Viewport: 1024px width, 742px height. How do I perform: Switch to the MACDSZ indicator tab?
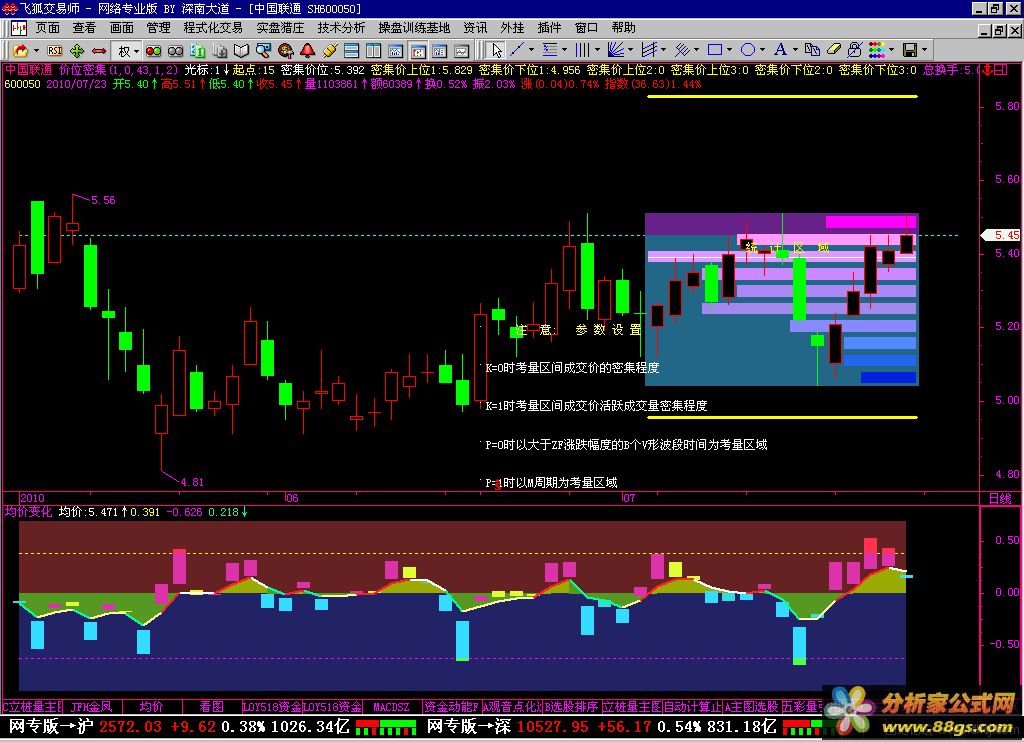pyautogui.click(x=391, y=707)
